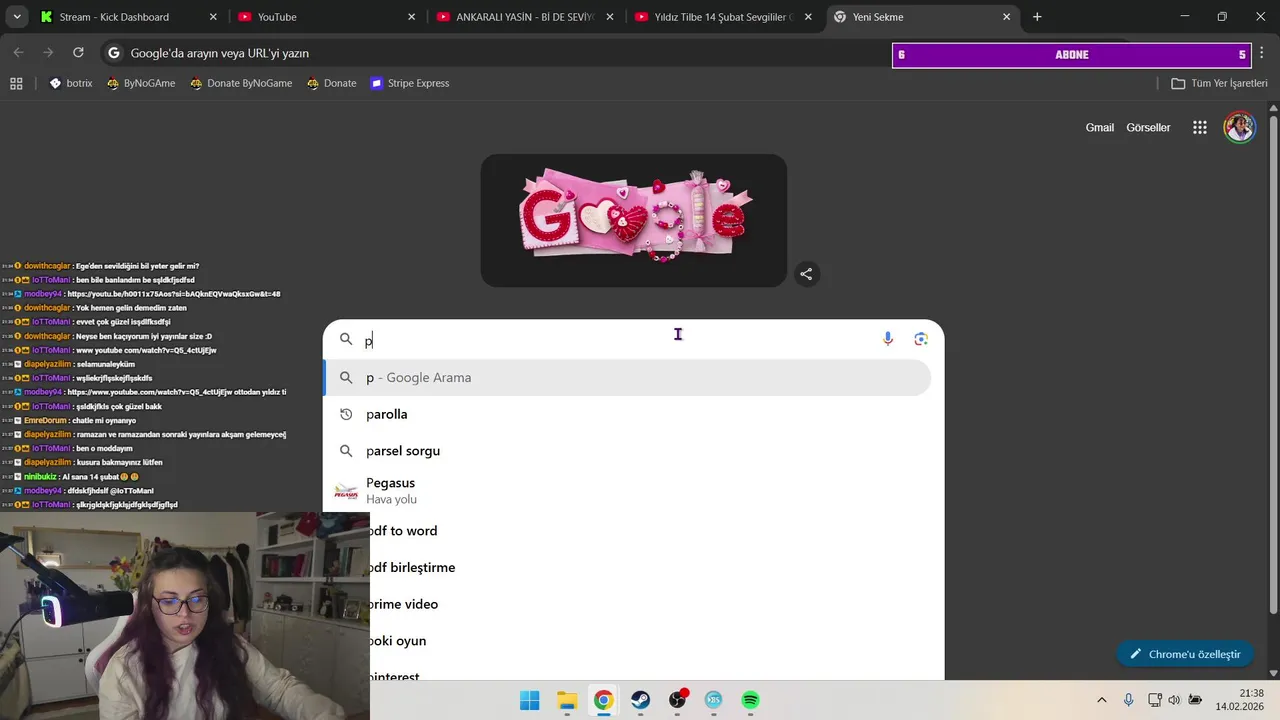
Task: Open the Donate ByNoGame bookmark
Action: pyautogui.click(x=241, y=83)
